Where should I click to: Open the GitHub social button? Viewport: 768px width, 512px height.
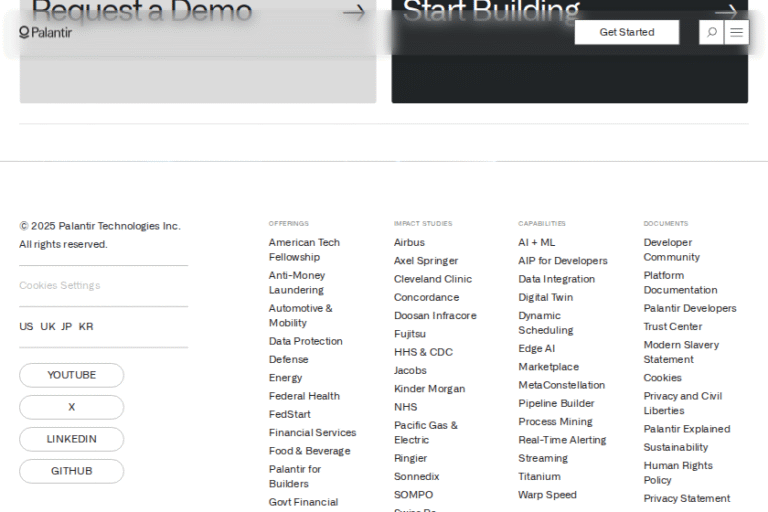click(x=72, y=471)
